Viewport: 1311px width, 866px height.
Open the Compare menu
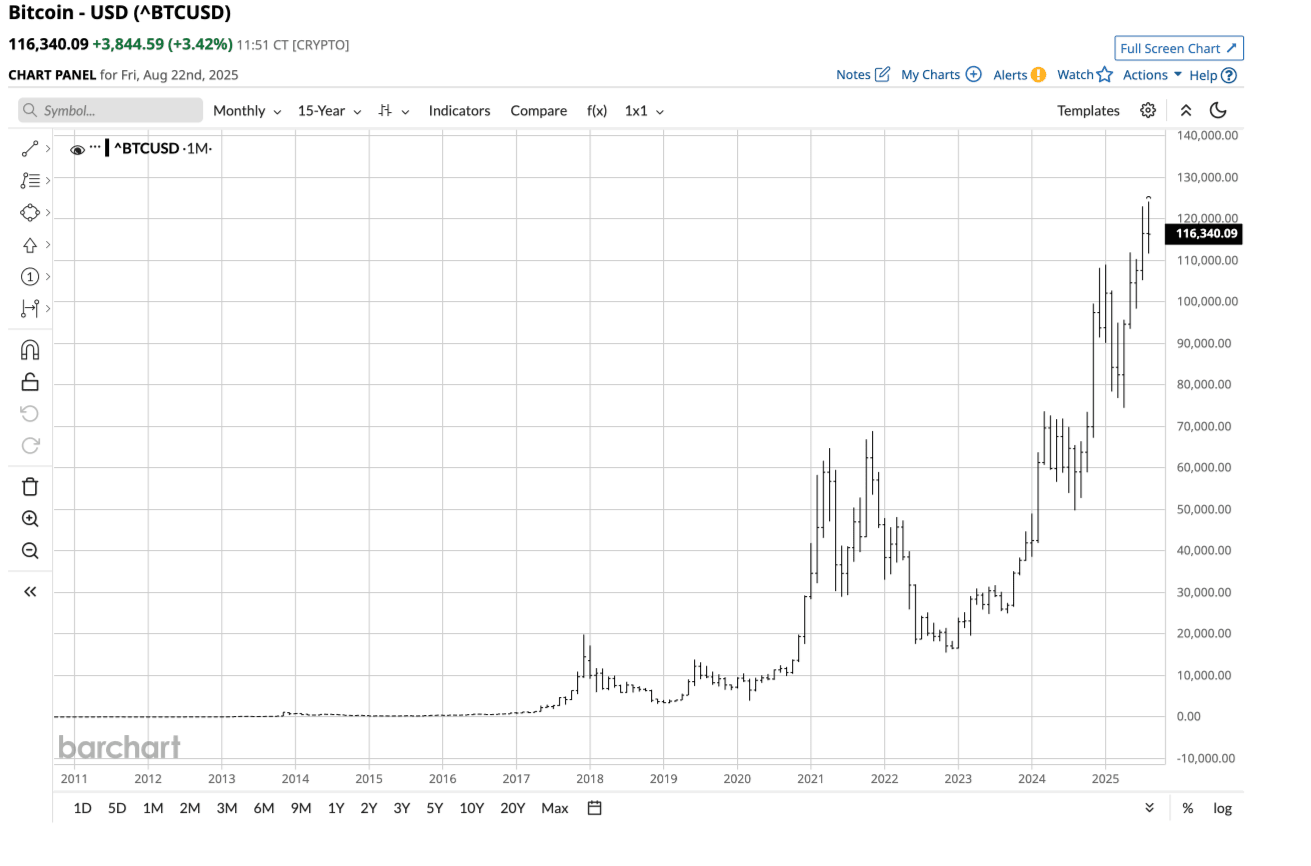[539, 111]
